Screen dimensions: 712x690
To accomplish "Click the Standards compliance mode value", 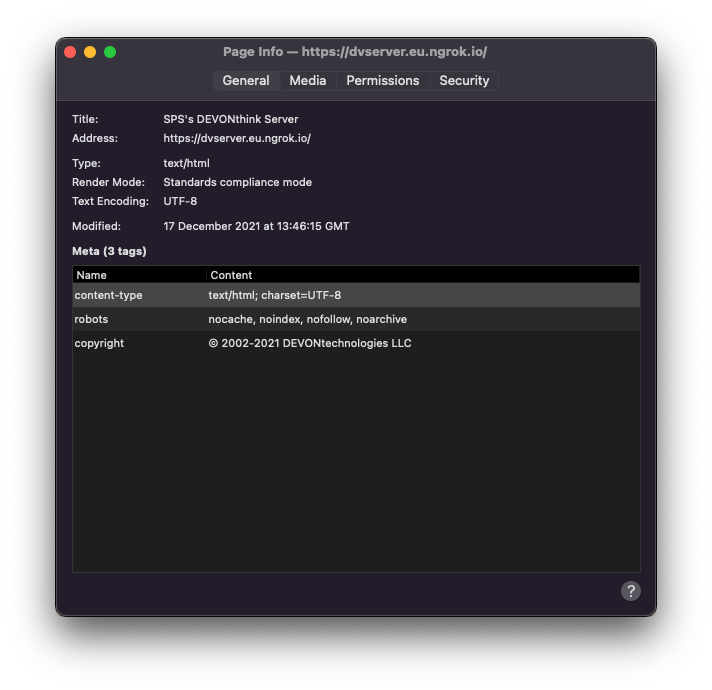I will pos(237,182).
